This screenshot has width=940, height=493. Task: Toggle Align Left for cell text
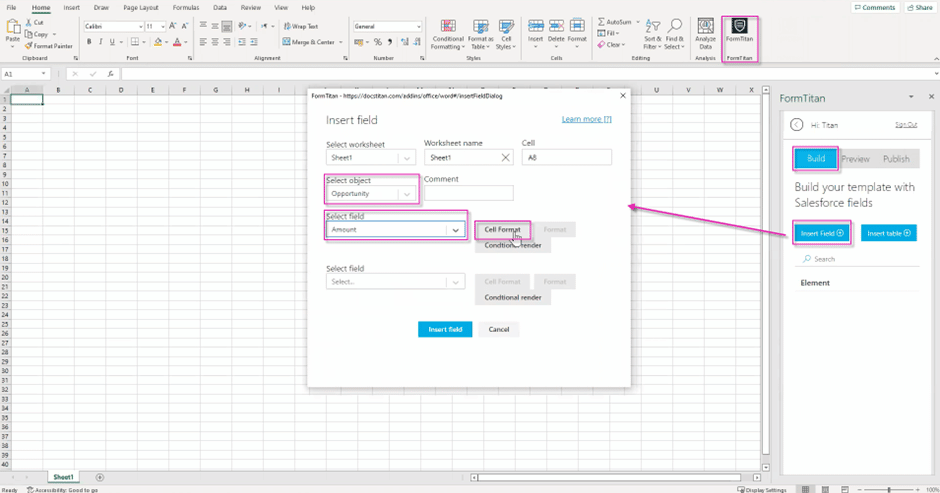tap(203, 42)
